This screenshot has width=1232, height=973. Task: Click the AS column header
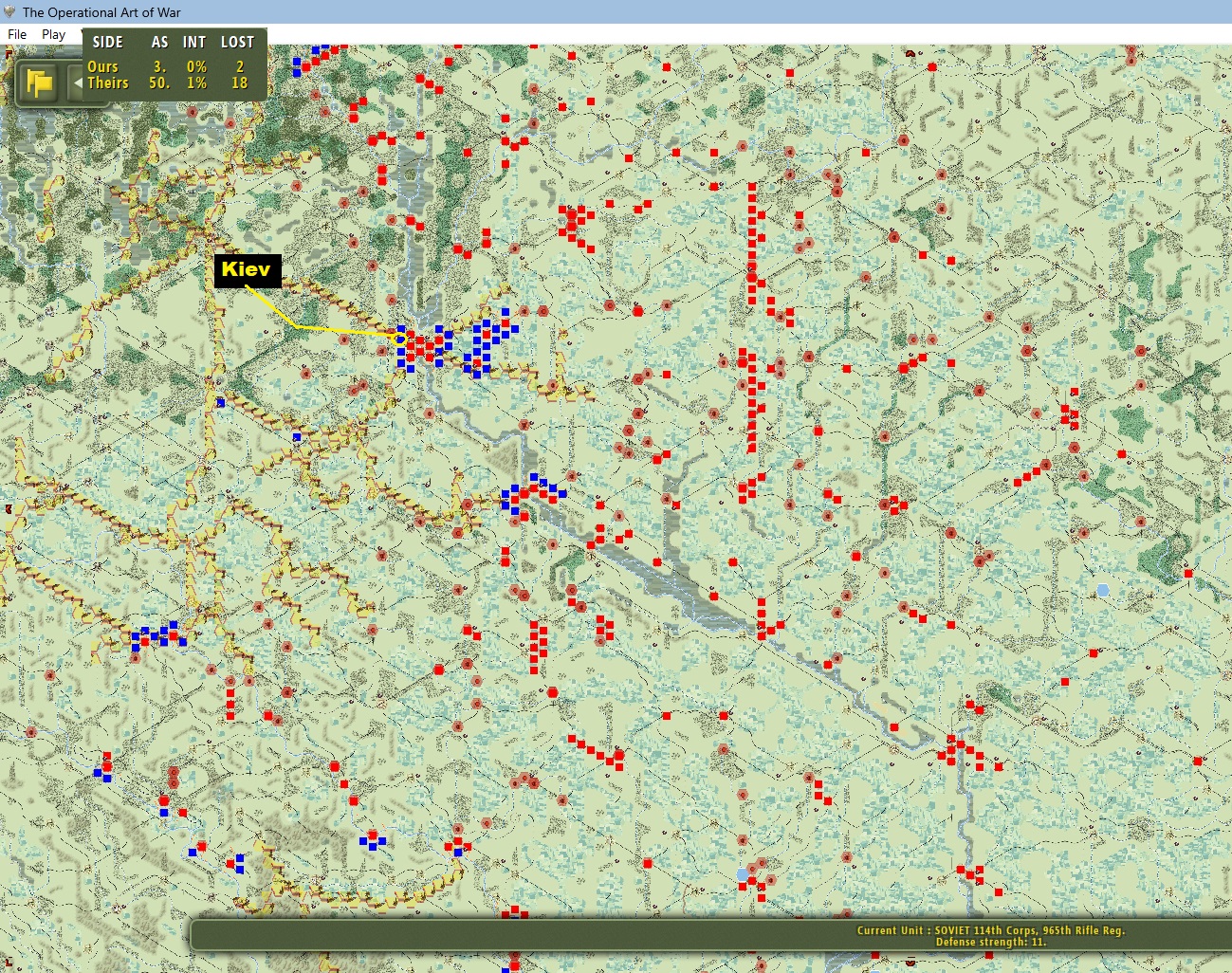pos(159,42)
